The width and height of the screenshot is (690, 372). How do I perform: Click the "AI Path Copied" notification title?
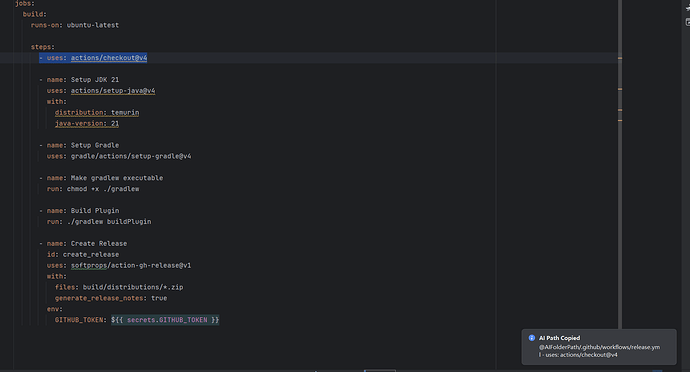click(x=559, y=338)
